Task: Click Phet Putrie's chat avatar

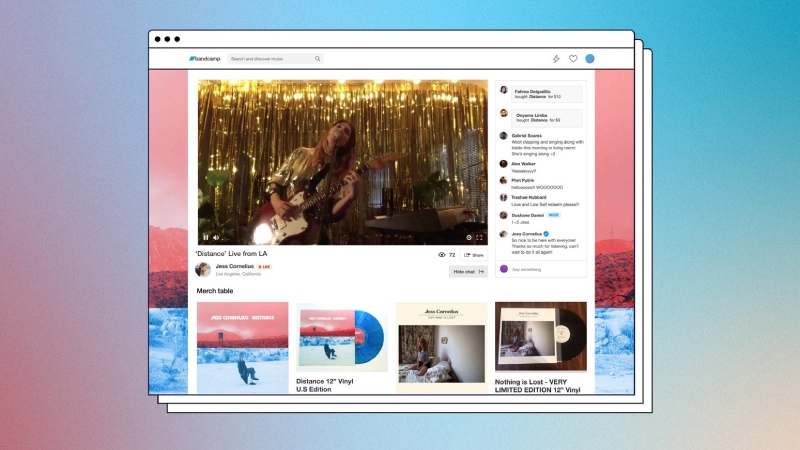Action: click(504, 181)
